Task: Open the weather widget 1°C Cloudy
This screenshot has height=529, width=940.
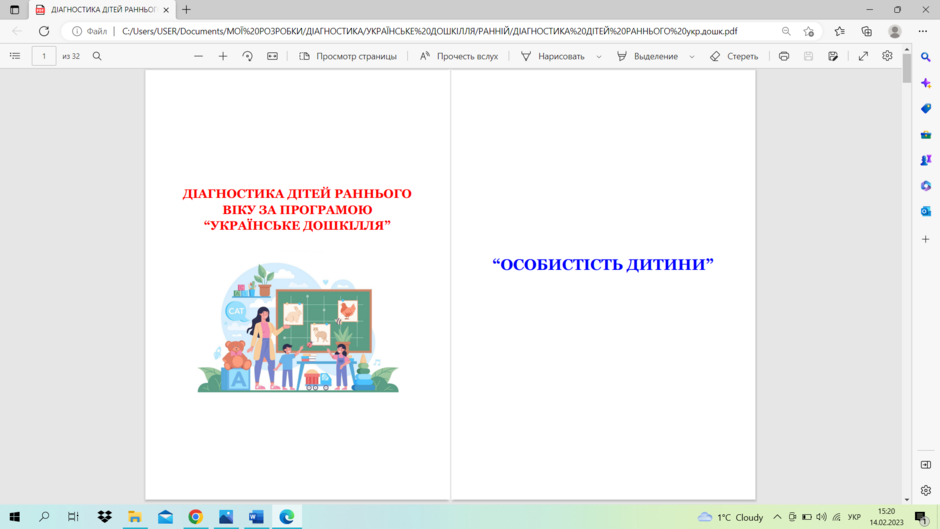Action: click(x=731, y=517)
